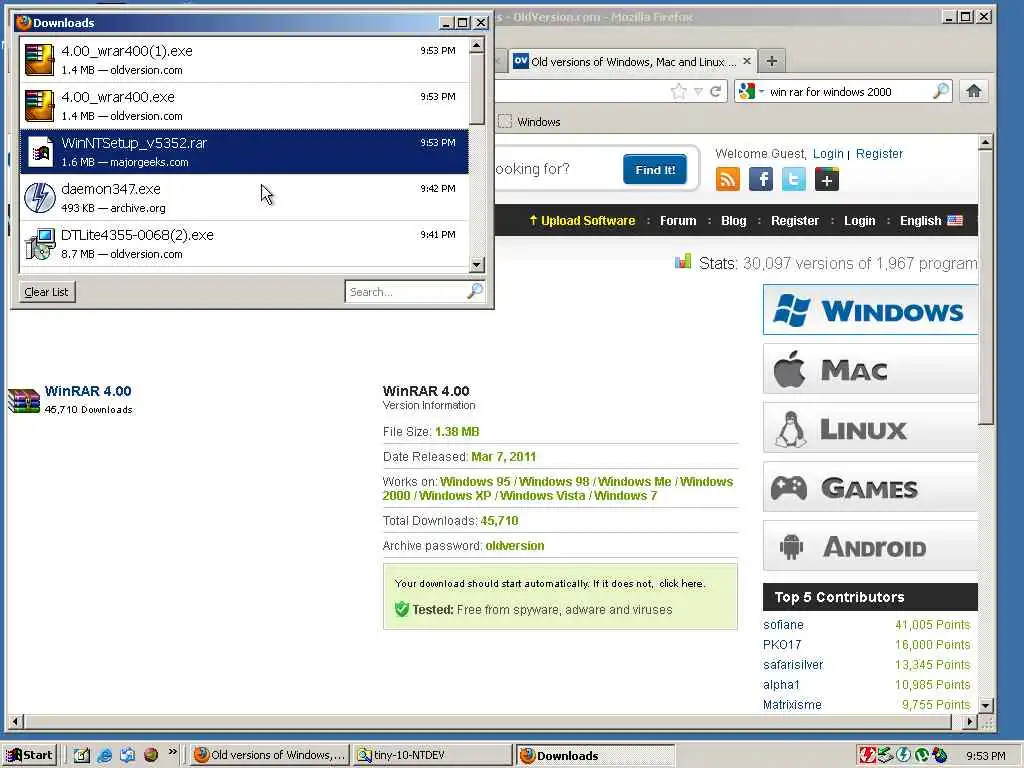Click 9:53 PM taskbar clock

tap(985, 756)
